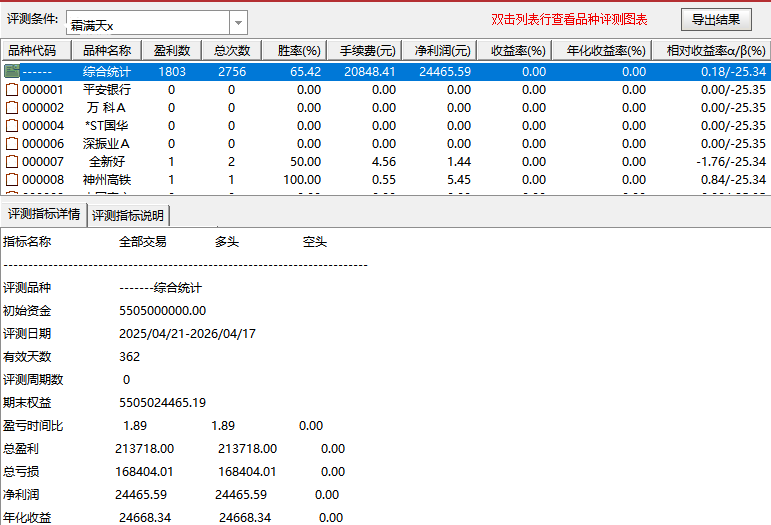
Task: Open the 评测条件 dropdown arrow
Action: (x=238, y=23)
